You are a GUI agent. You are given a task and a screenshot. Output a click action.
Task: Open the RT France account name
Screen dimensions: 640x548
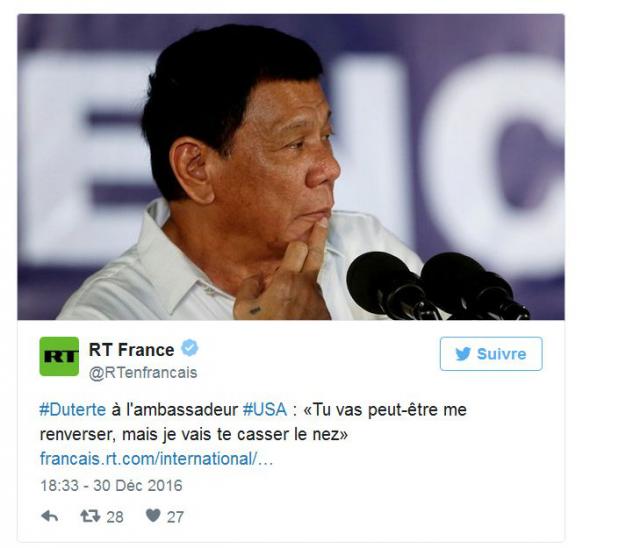tap(131, 350)
